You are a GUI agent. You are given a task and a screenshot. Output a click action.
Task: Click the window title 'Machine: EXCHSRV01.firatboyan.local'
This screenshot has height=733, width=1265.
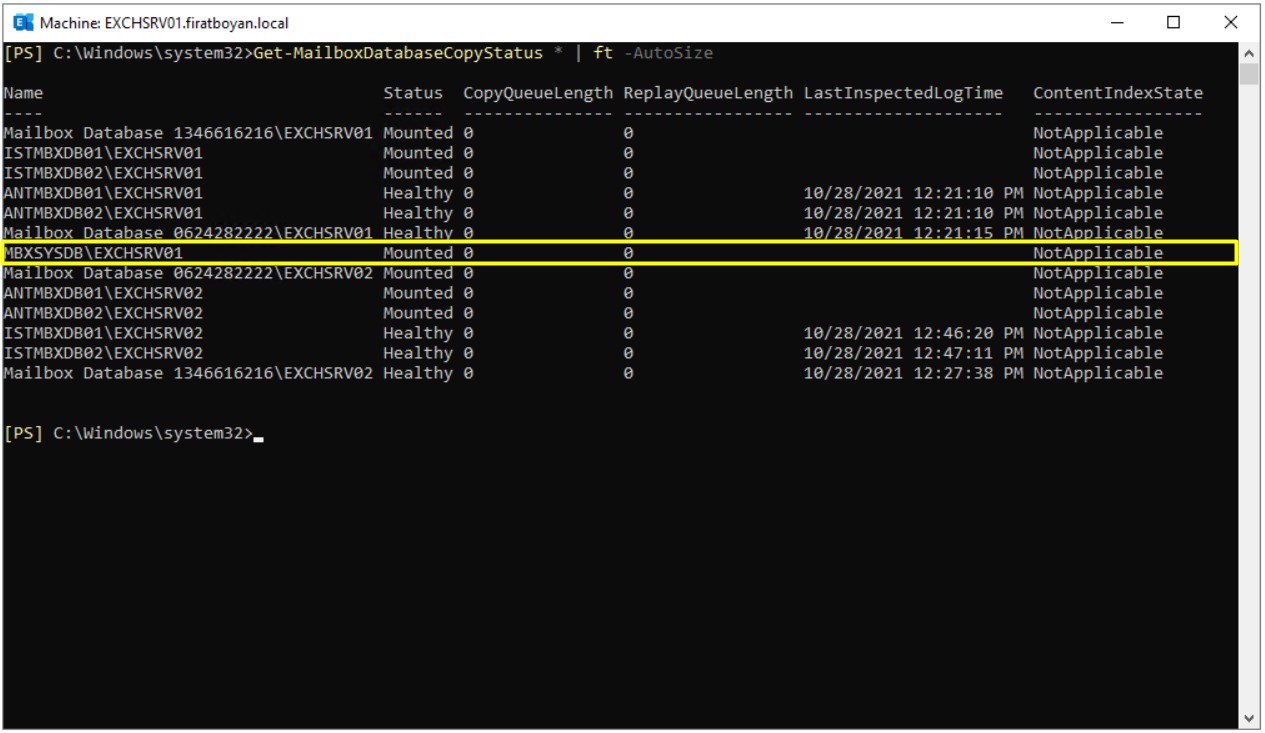(165, 22)
